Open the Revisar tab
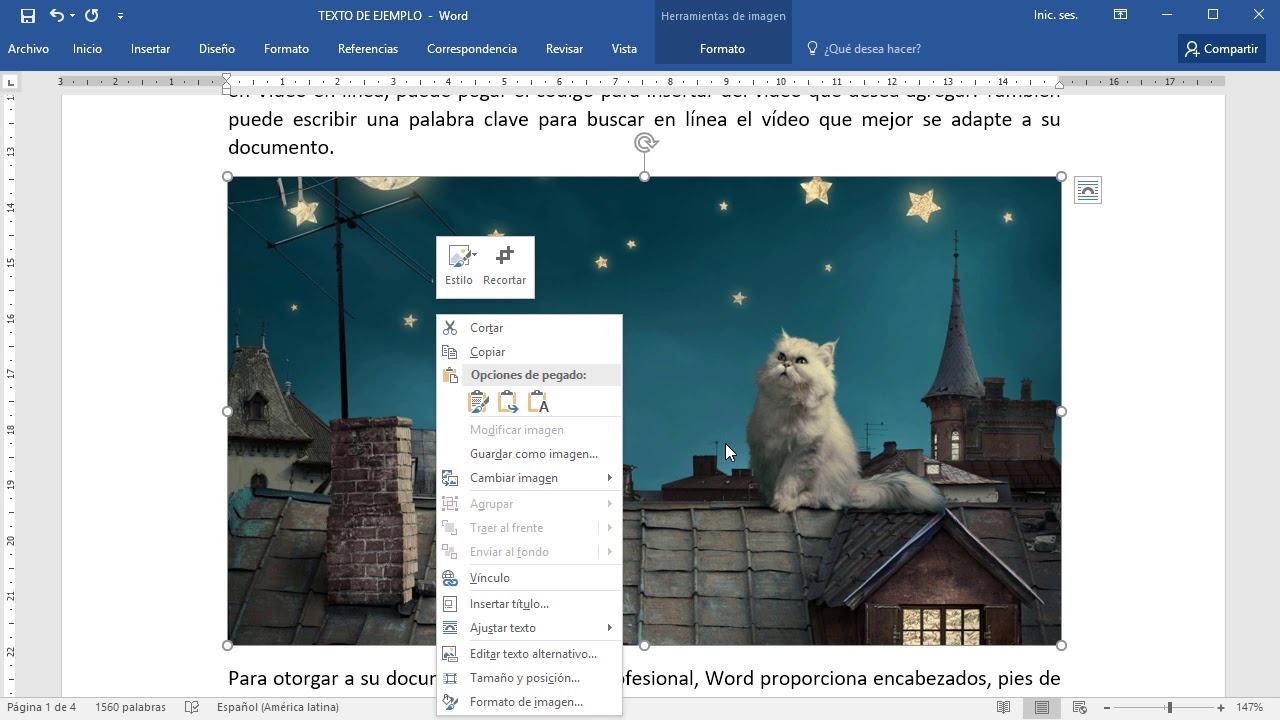The height and width of the screenshot is (720, 1280). [x=564, y=48]
